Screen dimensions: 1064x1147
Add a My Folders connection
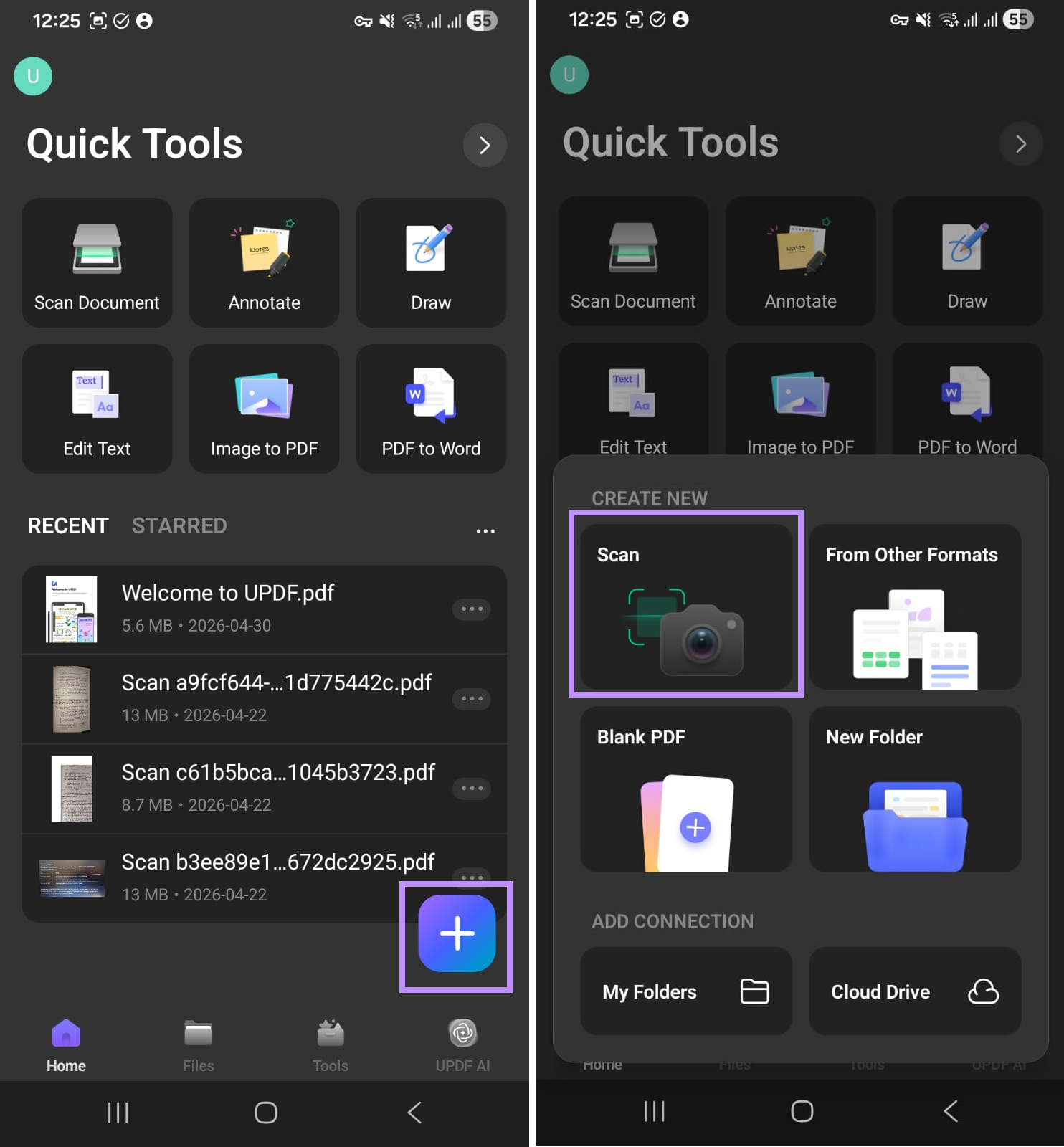[x=686, y=991]
